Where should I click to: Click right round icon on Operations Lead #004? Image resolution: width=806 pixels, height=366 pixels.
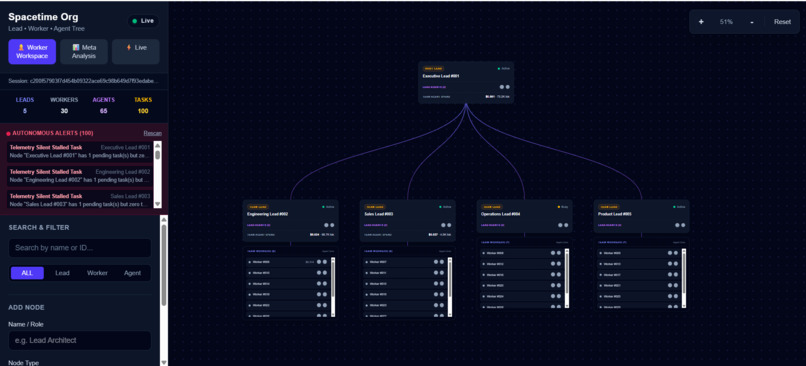click(566, 225)
